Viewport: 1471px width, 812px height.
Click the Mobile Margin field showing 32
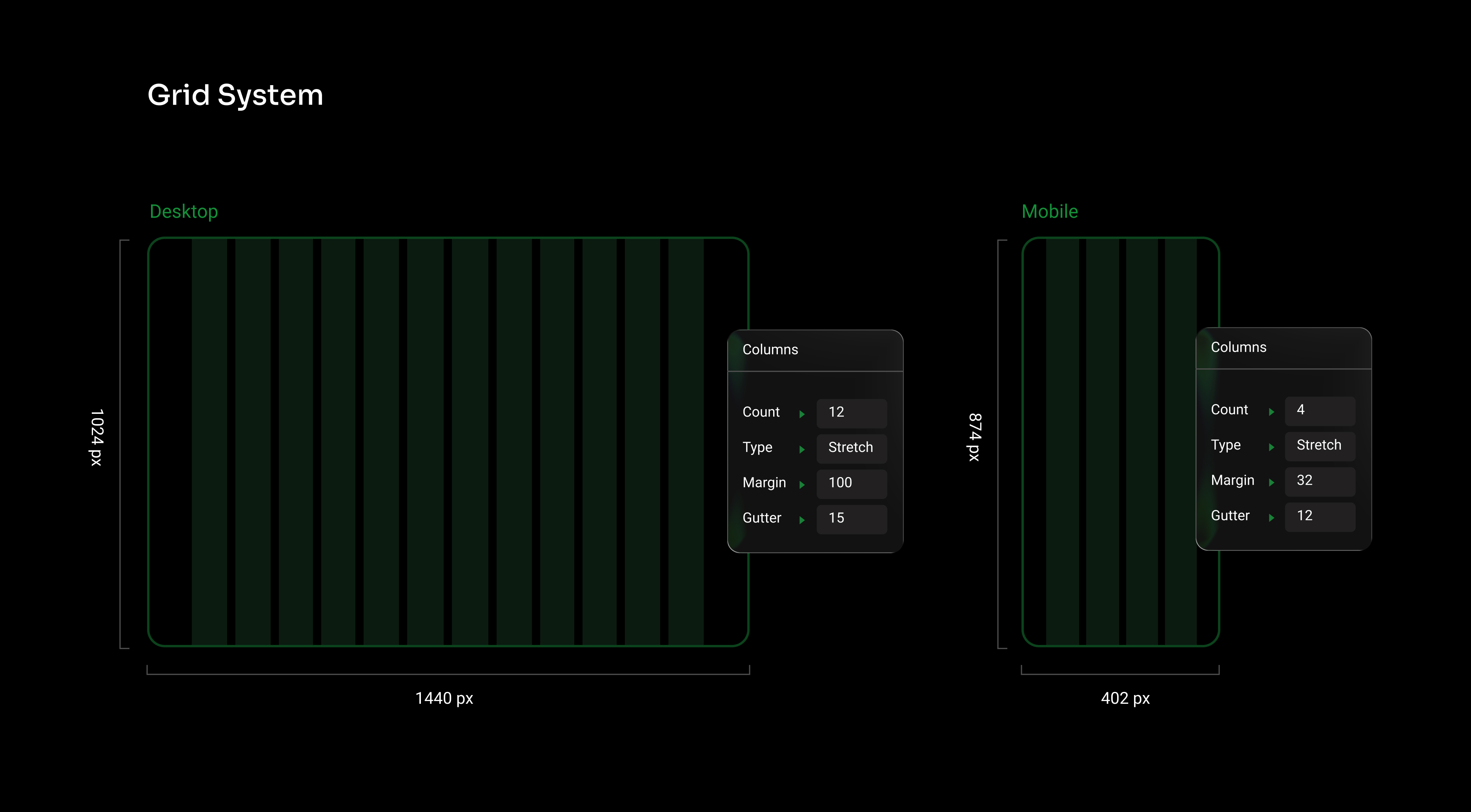point(1320,481)
